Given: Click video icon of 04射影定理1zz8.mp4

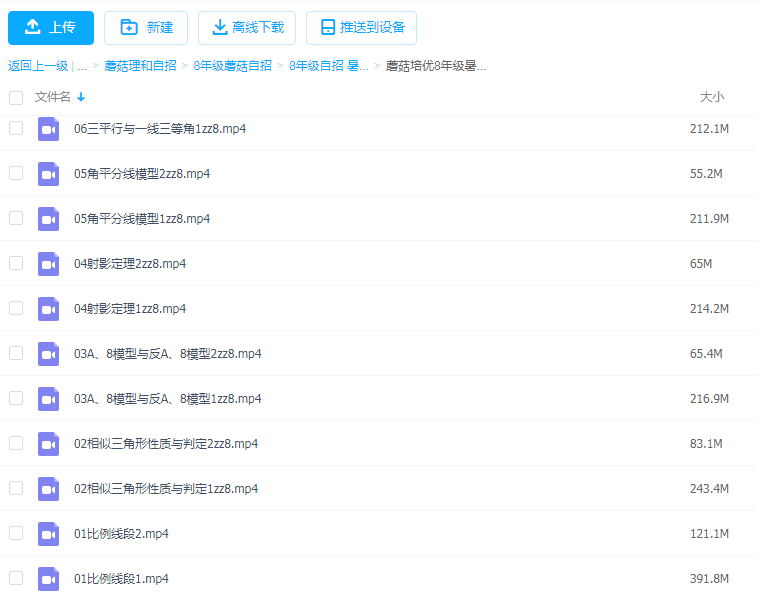Looking at the screenshot, I should click(49, 309).
